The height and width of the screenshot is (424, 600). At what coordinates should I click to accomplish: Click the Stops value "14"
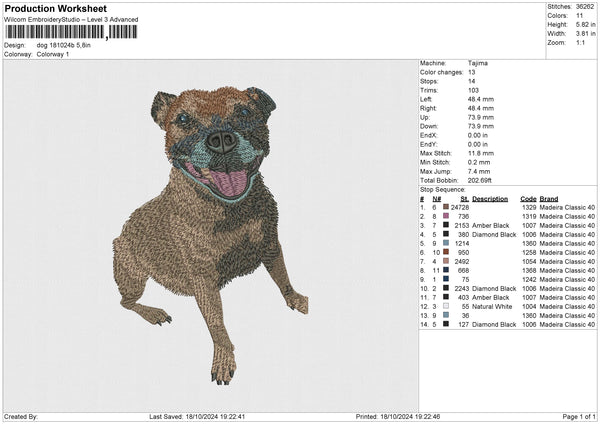coord(471,81)
